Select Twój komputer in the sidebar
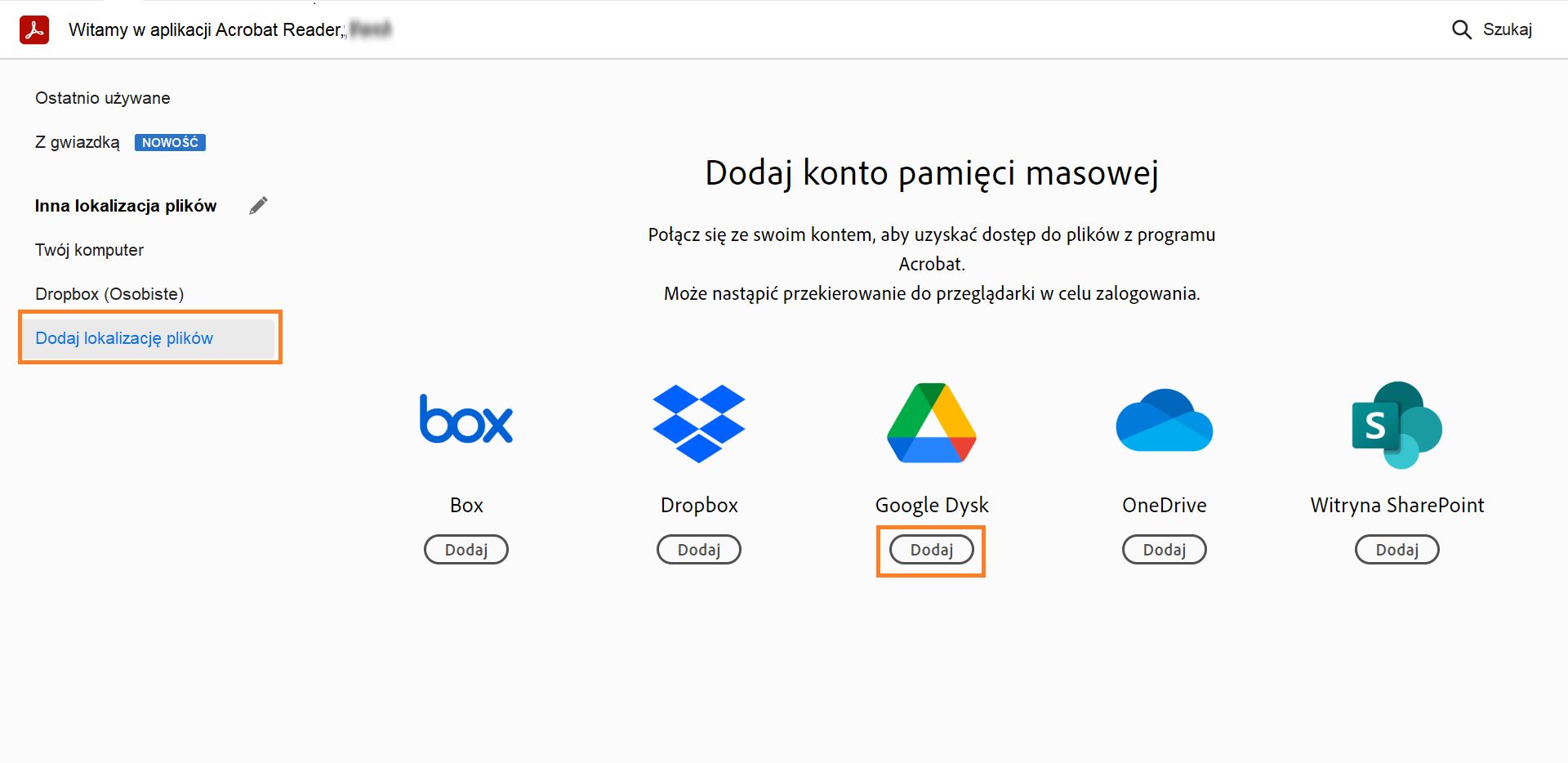 tap(88, 250)
